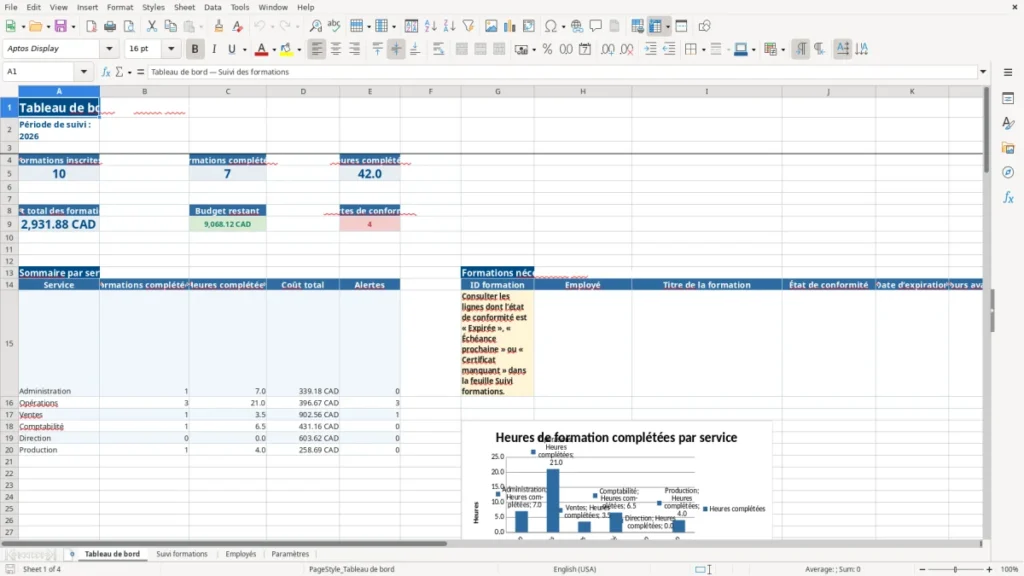This screenshot has width=1024, height=576.
Task: Toggle Align Right
Action: point(355,49)
